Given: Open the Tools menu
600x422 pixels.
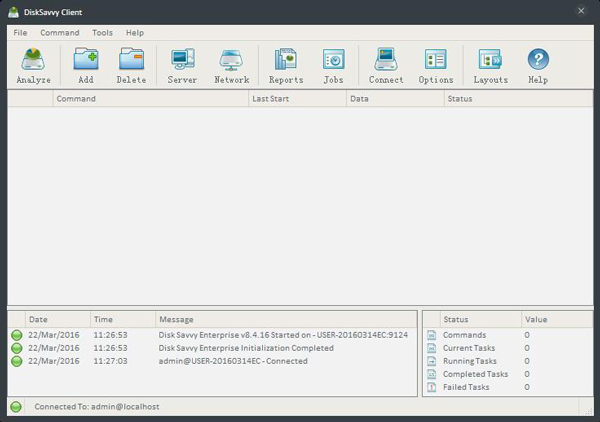Looking at the screenshot, I should [102, 33].
